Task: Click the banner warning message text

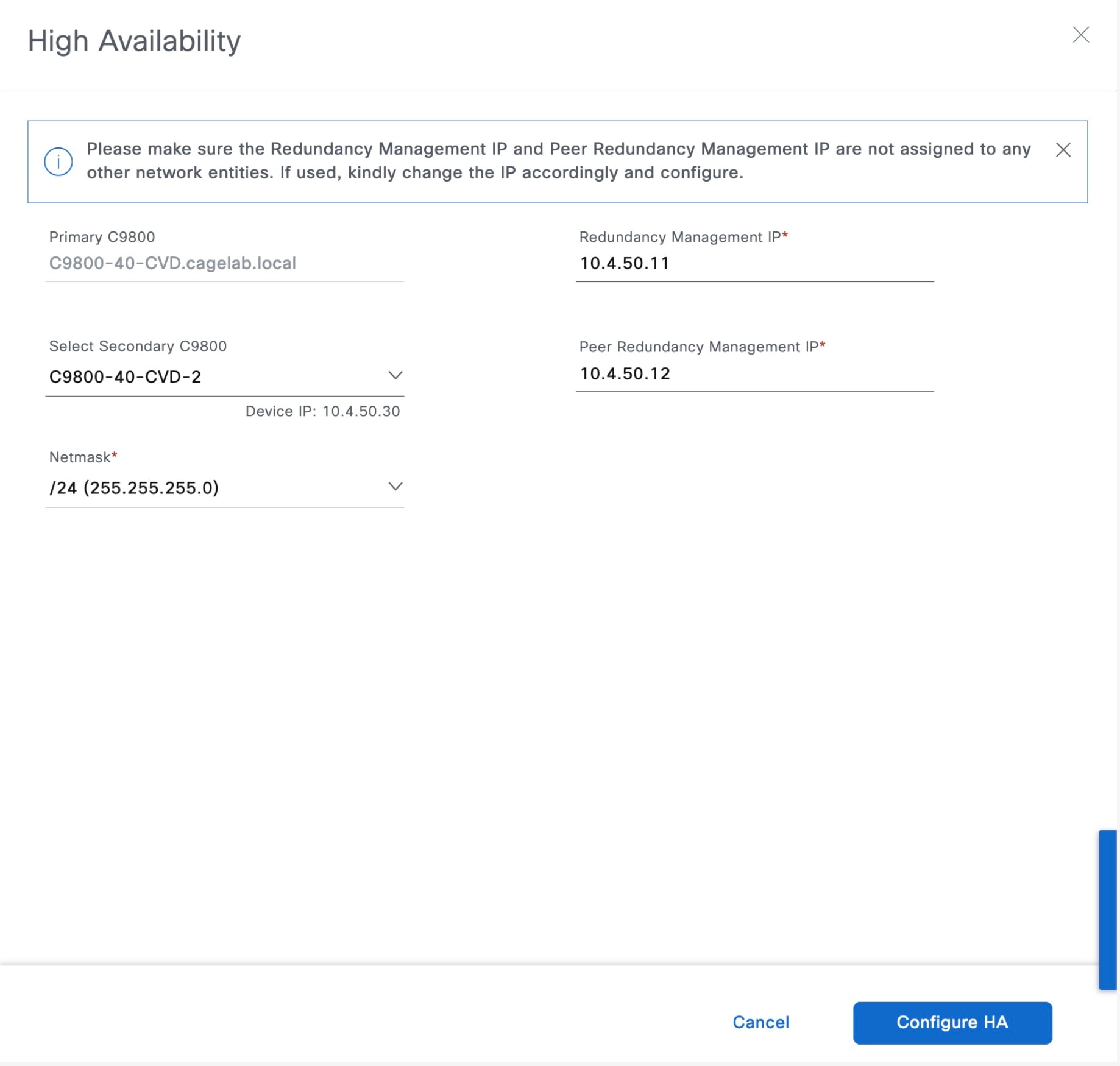Action: click(x=558, y=161)
